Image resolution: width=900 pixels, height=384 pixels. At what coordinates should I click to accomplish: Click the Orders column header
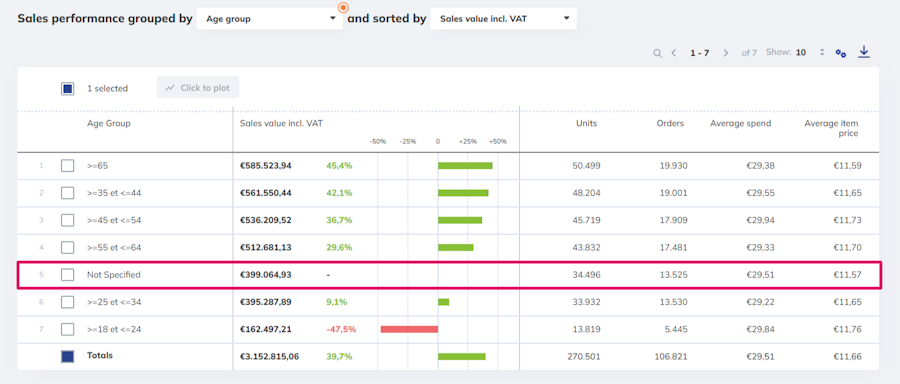coord(670,123)
